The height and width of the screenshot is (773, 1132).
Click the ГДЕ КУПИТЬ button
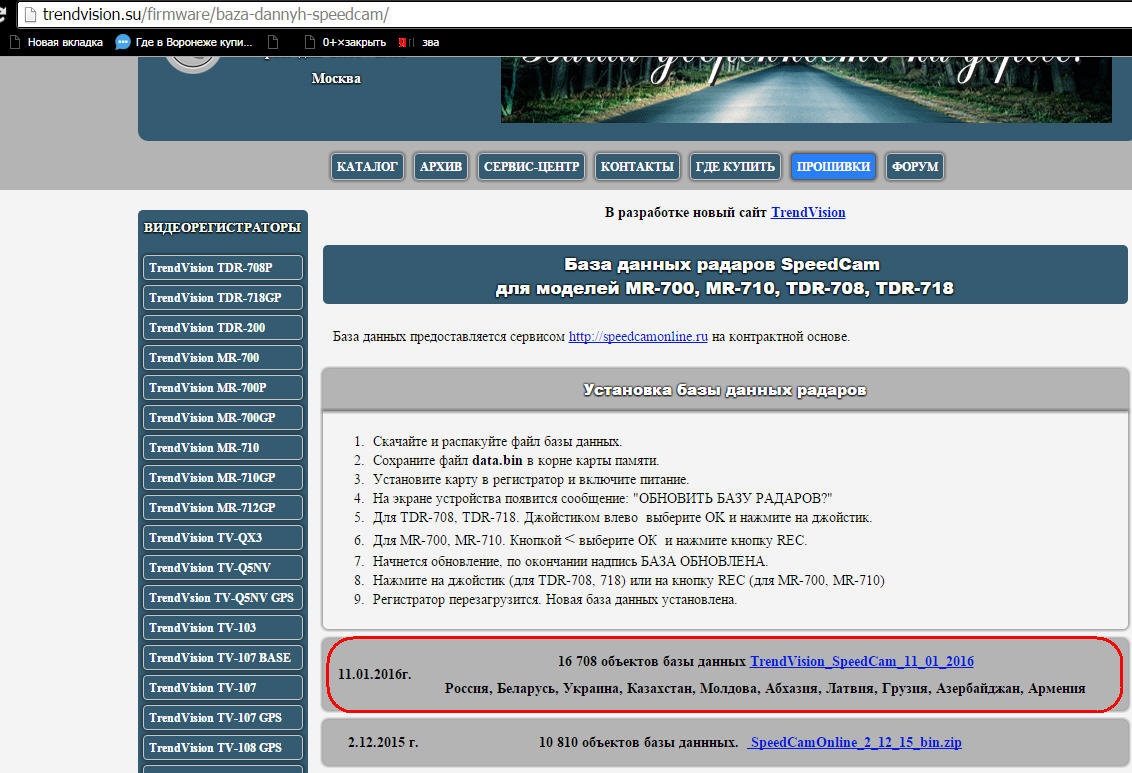(735, 167)
